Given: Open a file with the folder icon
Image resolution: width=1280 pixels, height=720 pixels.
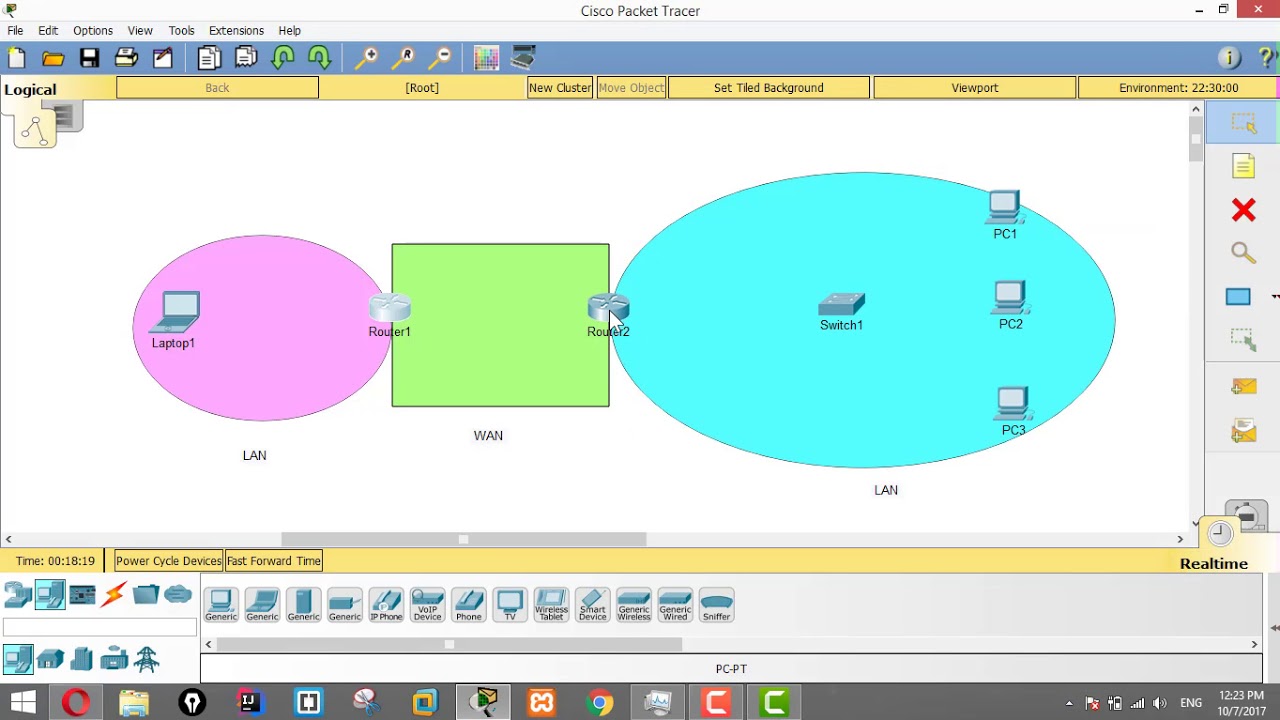Looking at the screenshot, I should click(53, 58).
